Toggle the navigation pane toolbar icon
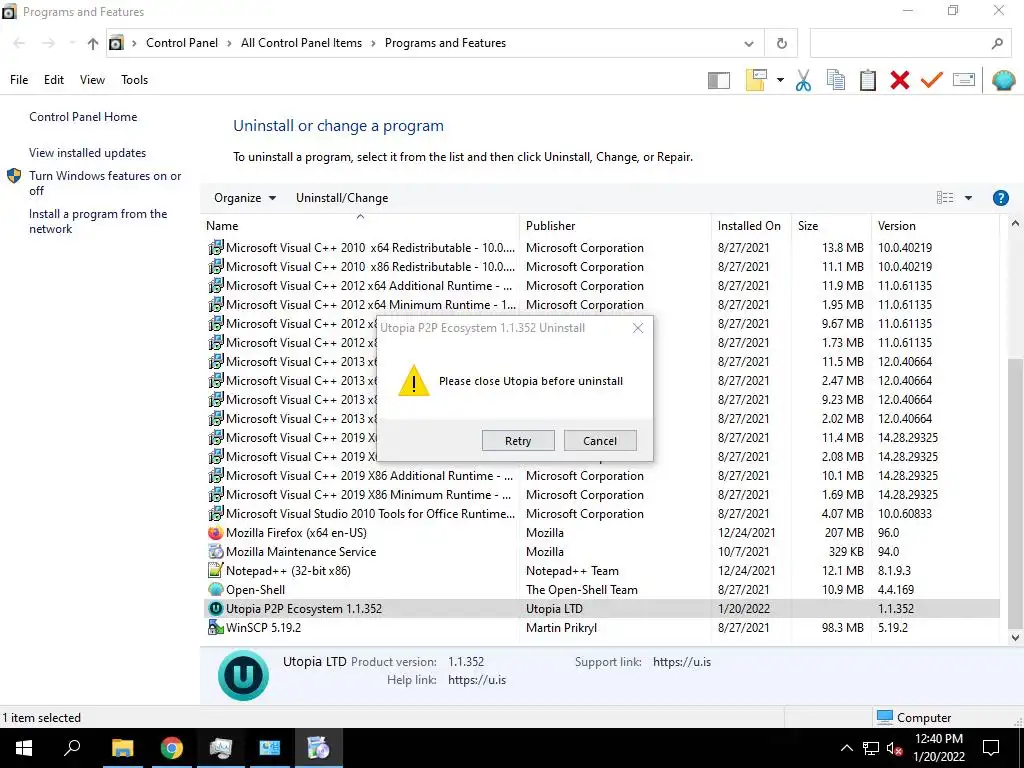This screenshot has height=768, width=1024. point(718,80)
